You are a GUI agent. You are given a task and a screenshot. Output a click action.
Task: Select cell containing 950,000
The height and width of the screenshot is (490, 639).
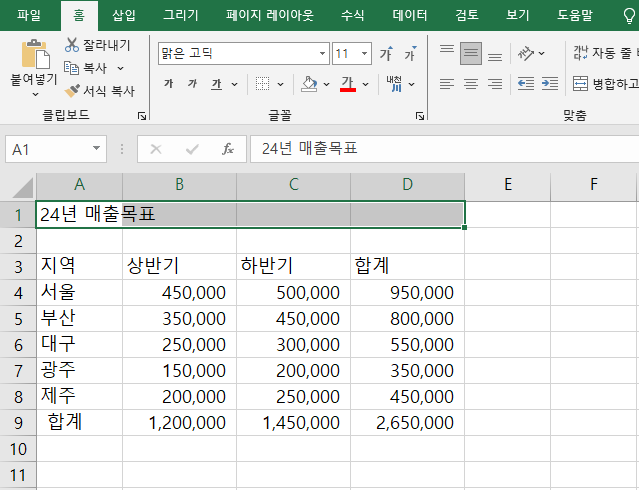408,292
